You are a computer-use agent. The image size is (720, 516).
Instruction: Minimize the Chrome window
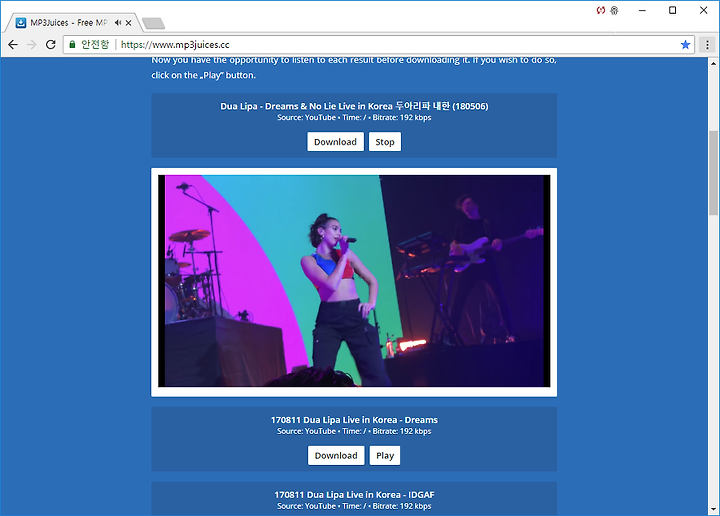642,10
